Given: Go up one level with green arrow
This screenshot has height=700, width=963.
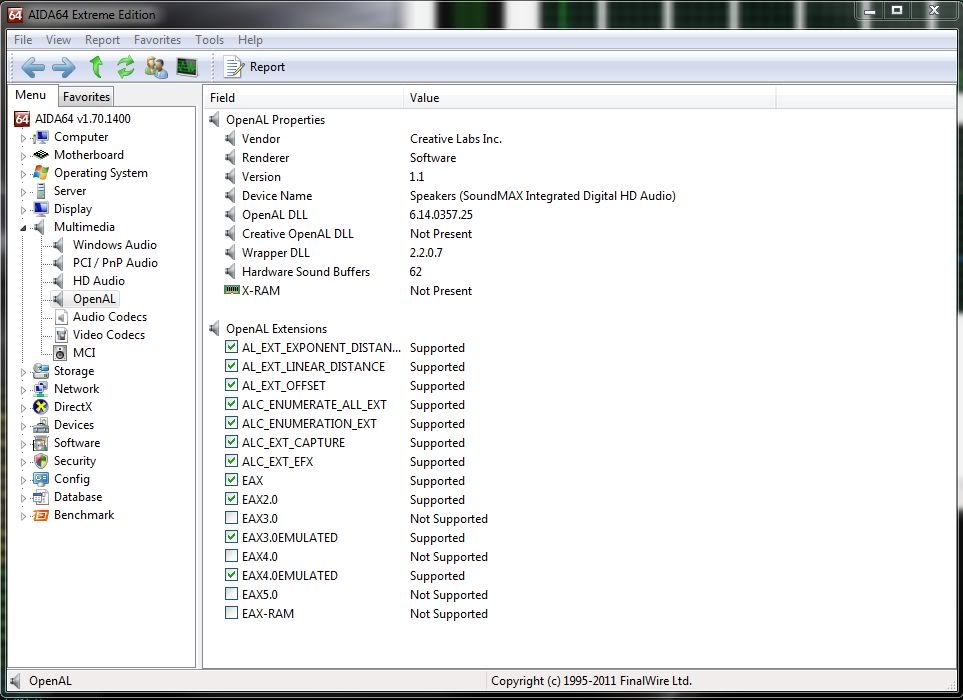Looking at the screenshot, I should click(96, 66).
